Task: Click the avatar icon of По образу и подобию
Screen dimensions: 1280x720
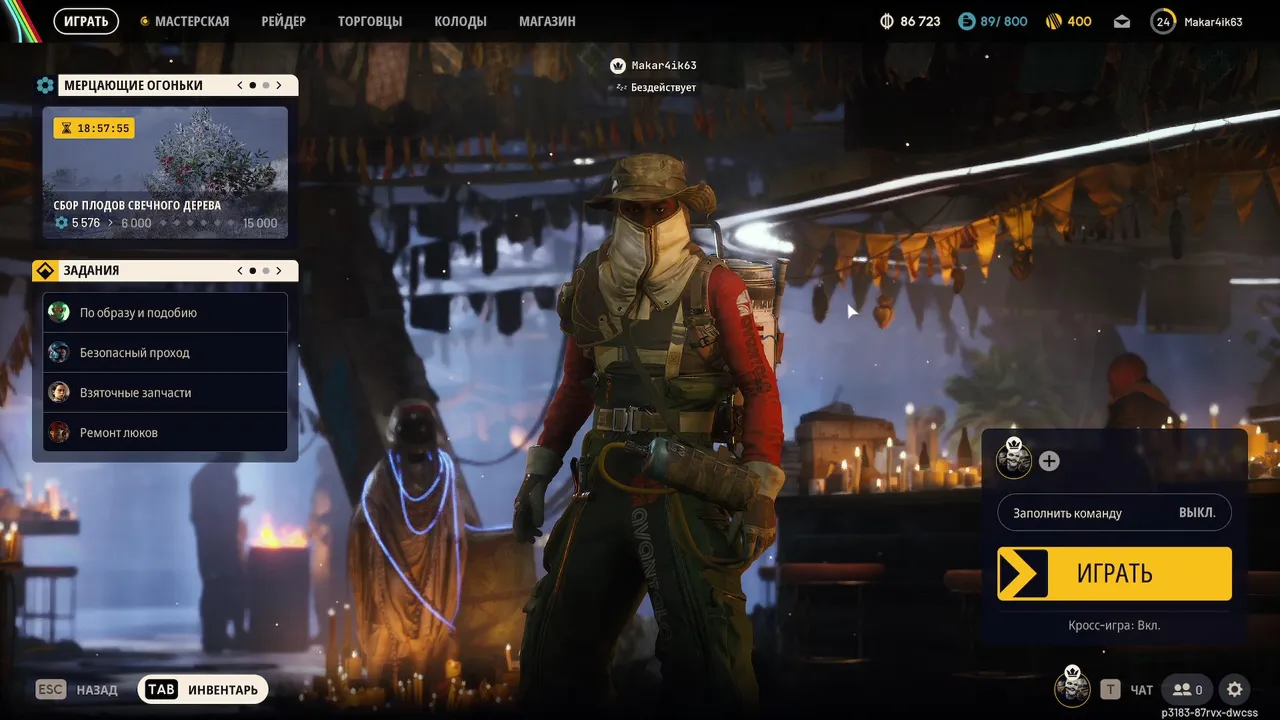Action: tap(59, 312)
